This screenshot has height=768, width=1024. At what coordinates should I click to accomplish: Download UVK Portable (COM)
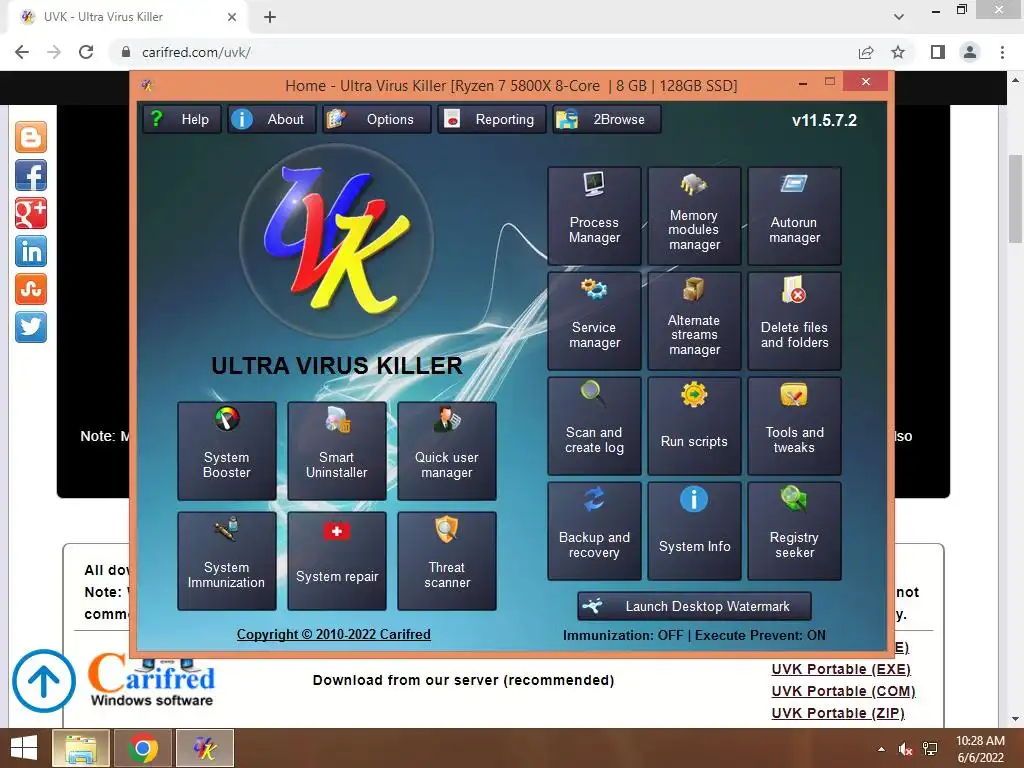pyautogui.click(x=843, y=691)
